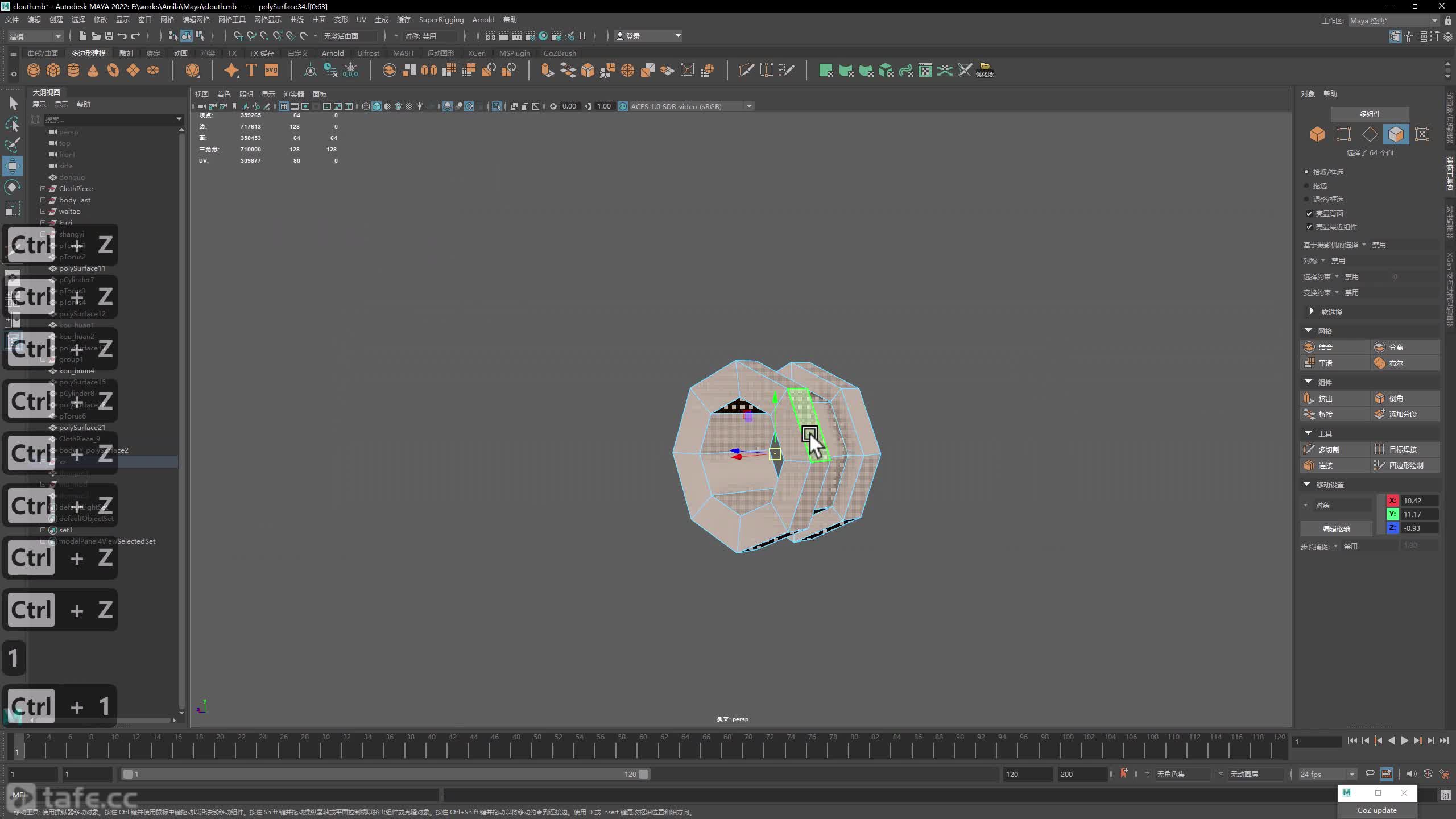Click the poly cylinder shelf icon
1456x819 pixels.
click(x=73, y=71)
